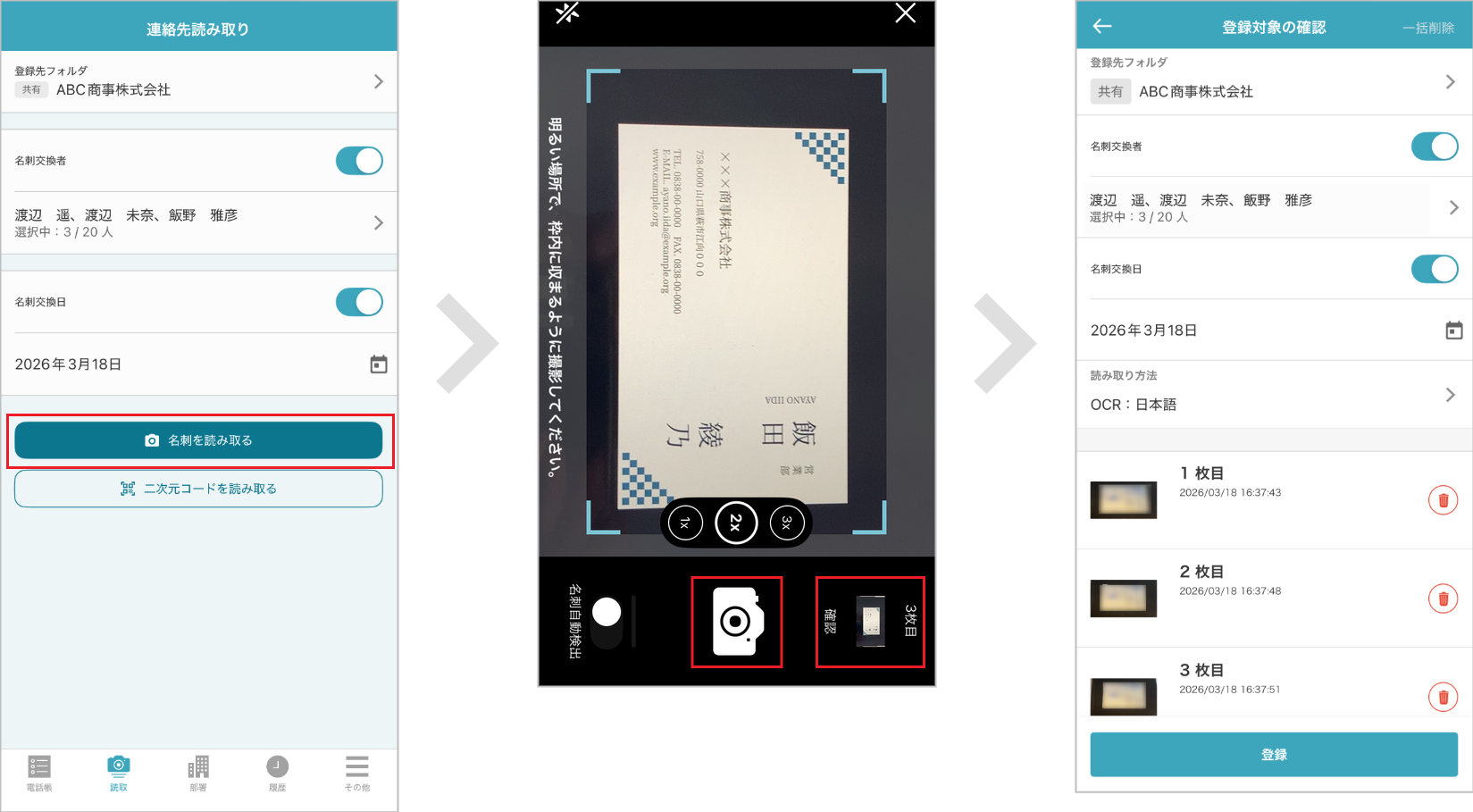Delete the 2枚目 scanned card

coord(1442,599)
